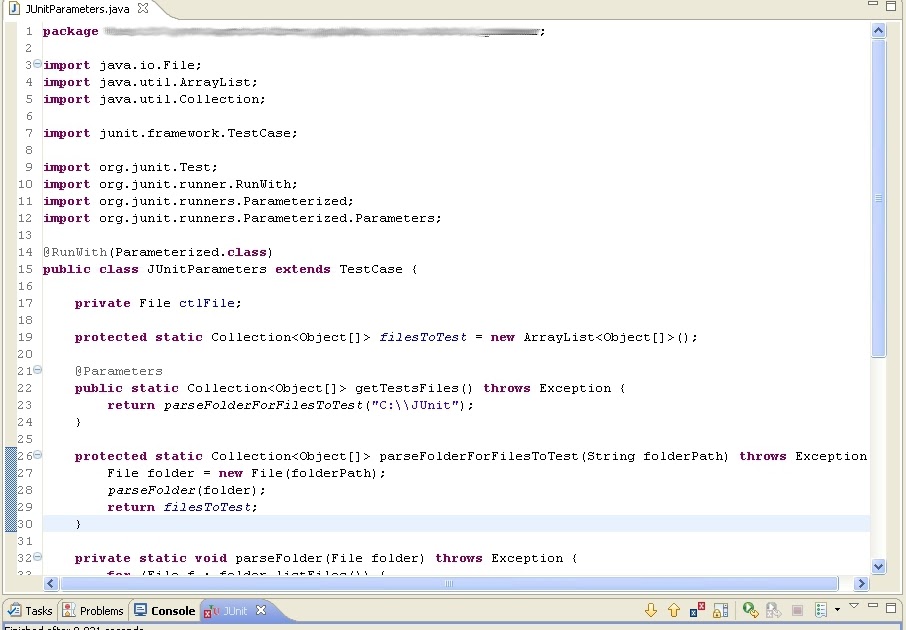Click the Console view monitor icon
The image size is (906, 630).
pyautogui.click(x=141, y=611)
